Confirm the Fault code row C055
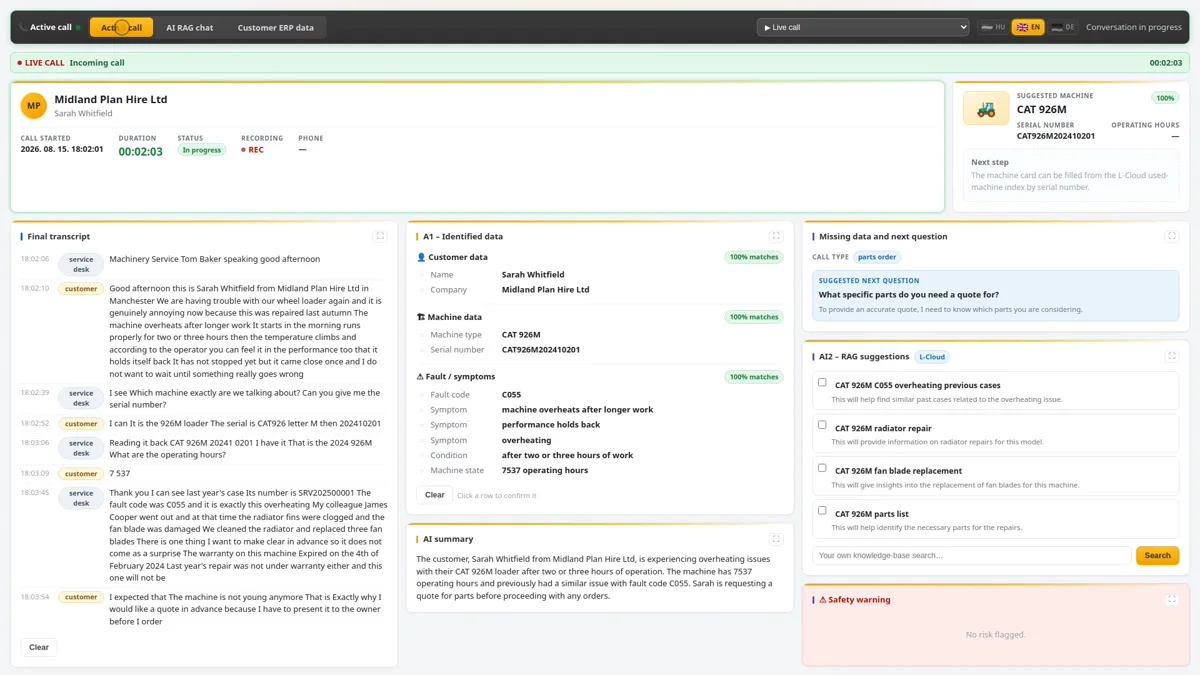 click(x=600, y=394)
